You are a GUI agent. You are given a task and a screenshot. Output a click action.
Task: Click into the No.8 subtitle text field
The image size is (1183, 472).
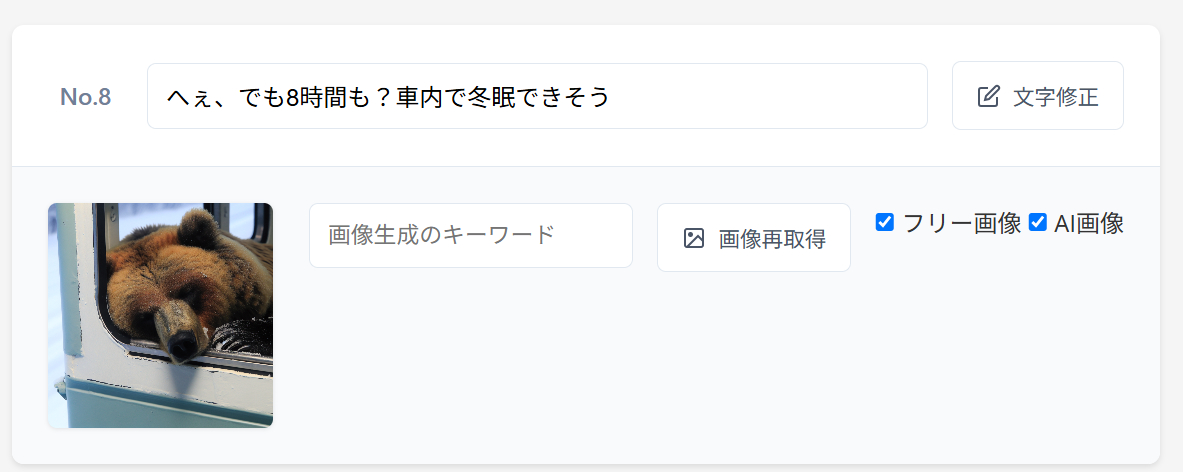(x=537, y=96)
